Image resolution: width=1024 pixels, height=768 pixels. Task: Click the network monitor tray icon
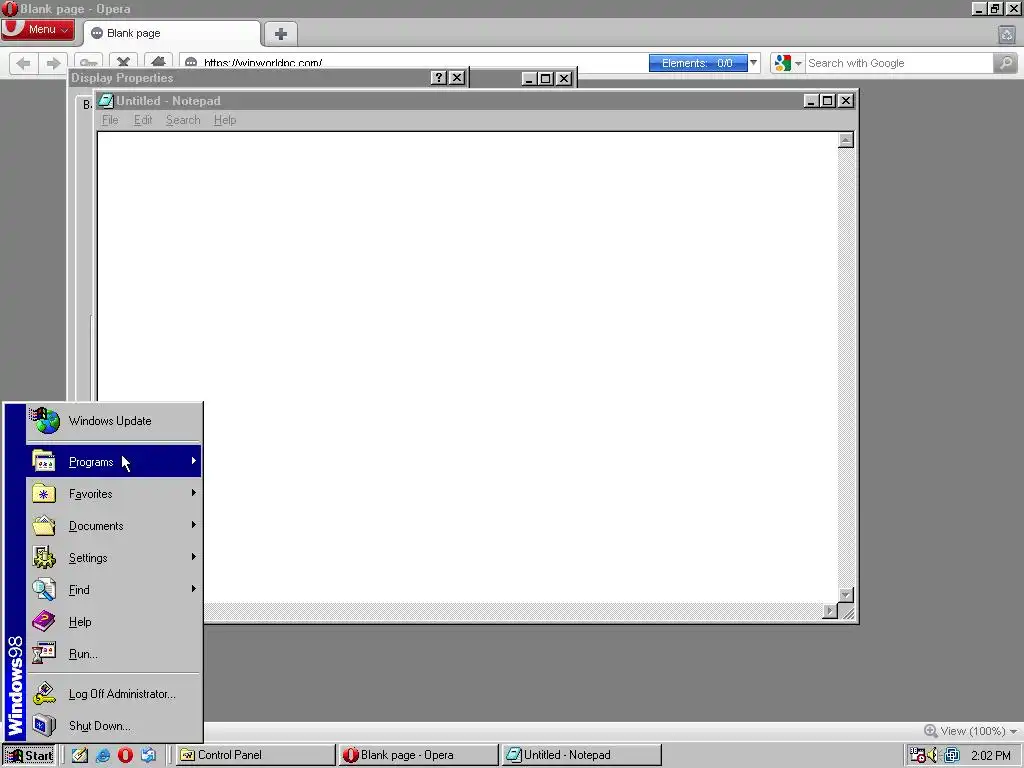coord(952,755)
